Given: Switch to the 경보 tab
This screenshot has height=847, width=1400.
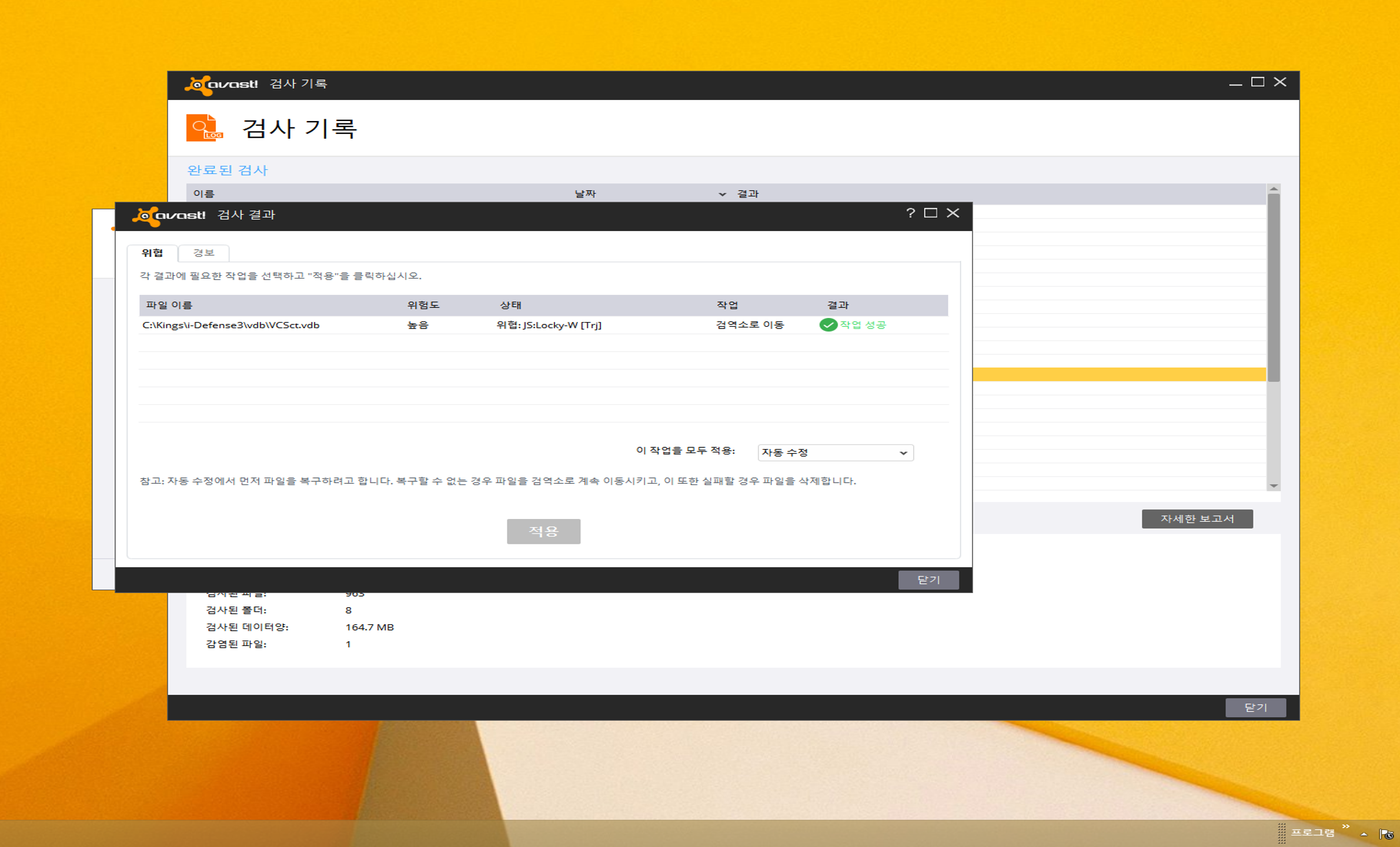Looking at the screenshot, I should coord(203,253).
